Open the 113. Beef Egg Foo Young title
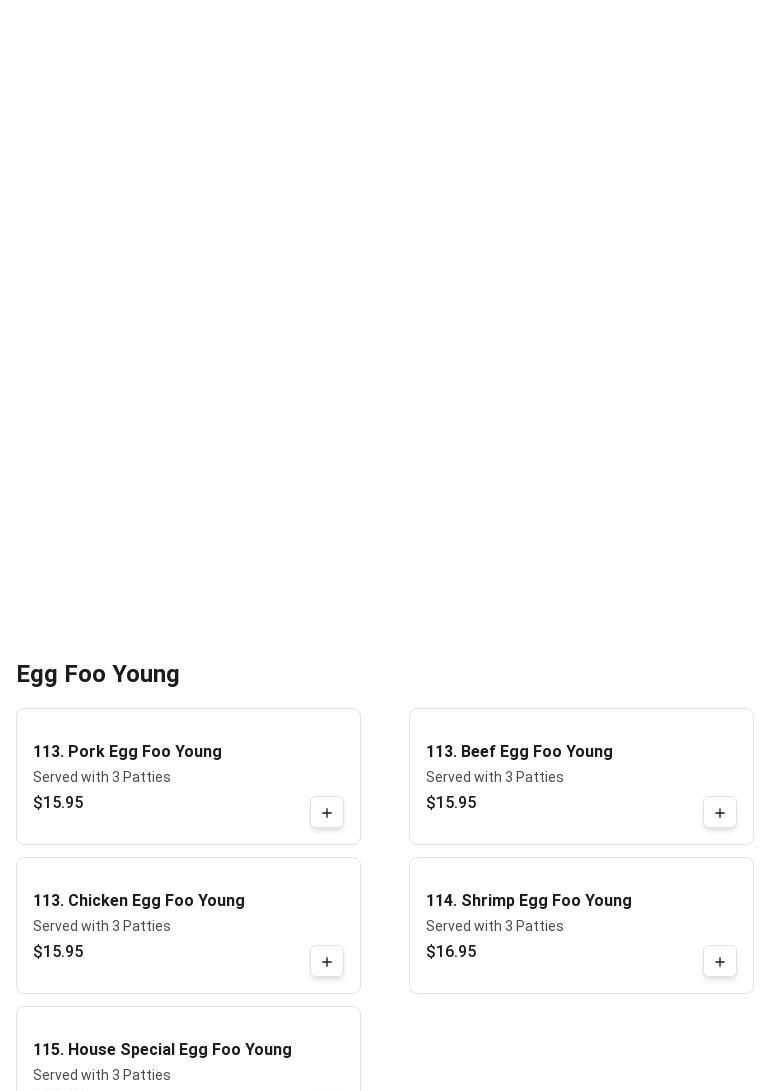 click(519, 751)
